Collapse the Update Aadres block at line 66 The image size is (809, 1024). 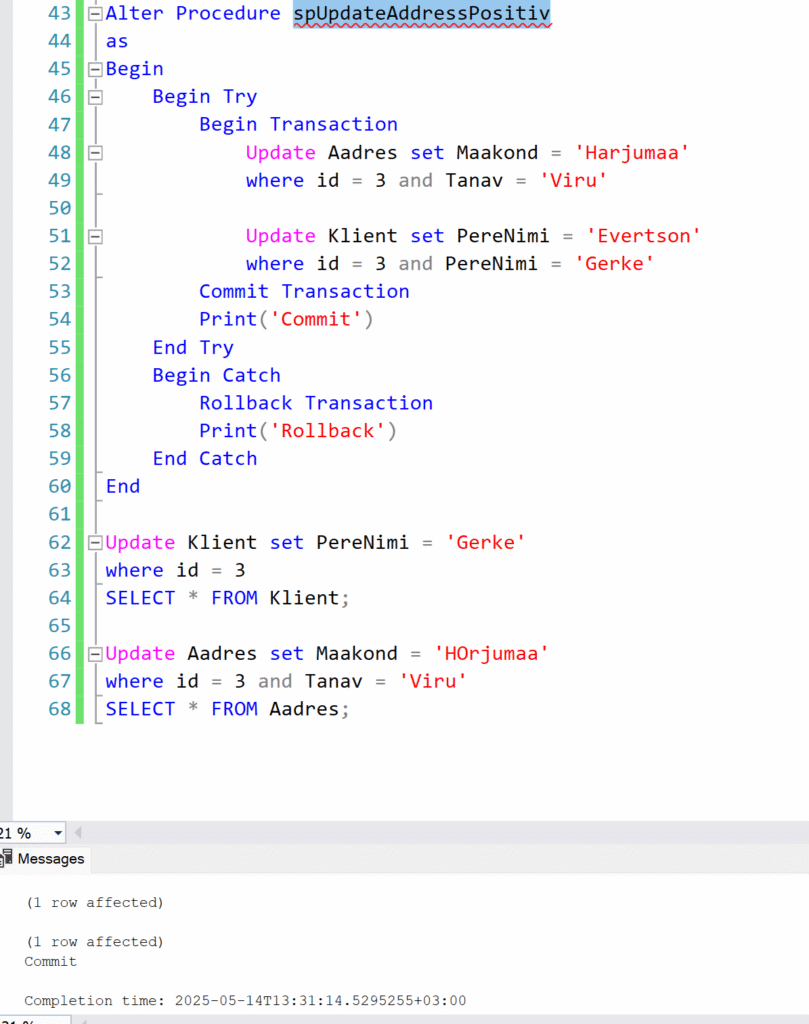coord(95,654)
